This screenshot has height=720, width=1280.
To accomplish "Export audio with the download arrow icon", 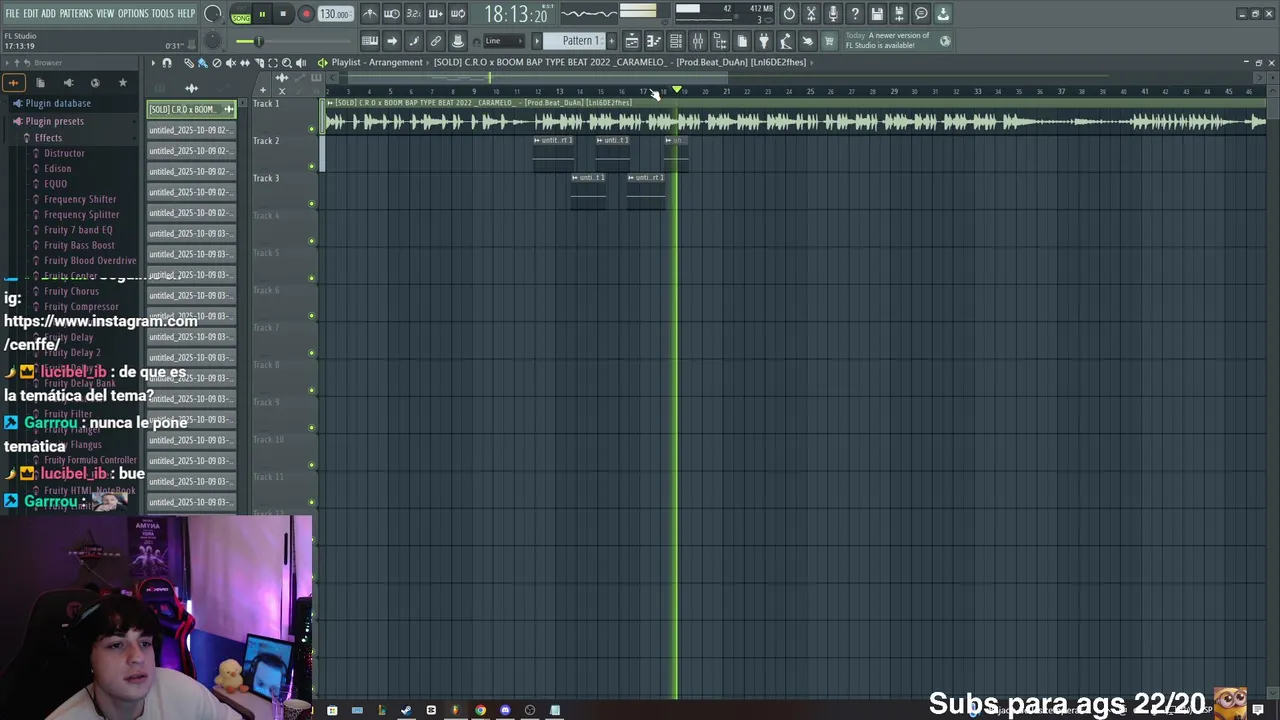I will coord(943,14).
